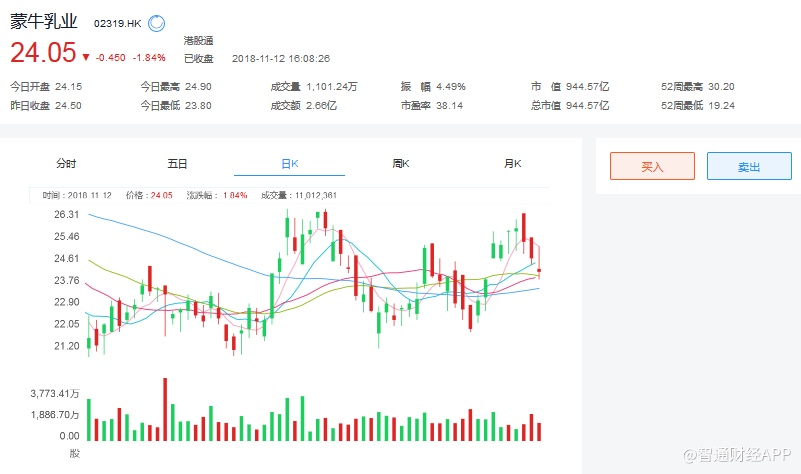Screen dimensions: 801x474
Task: Select the 日K daily candlestick tab
Action: 289,163
